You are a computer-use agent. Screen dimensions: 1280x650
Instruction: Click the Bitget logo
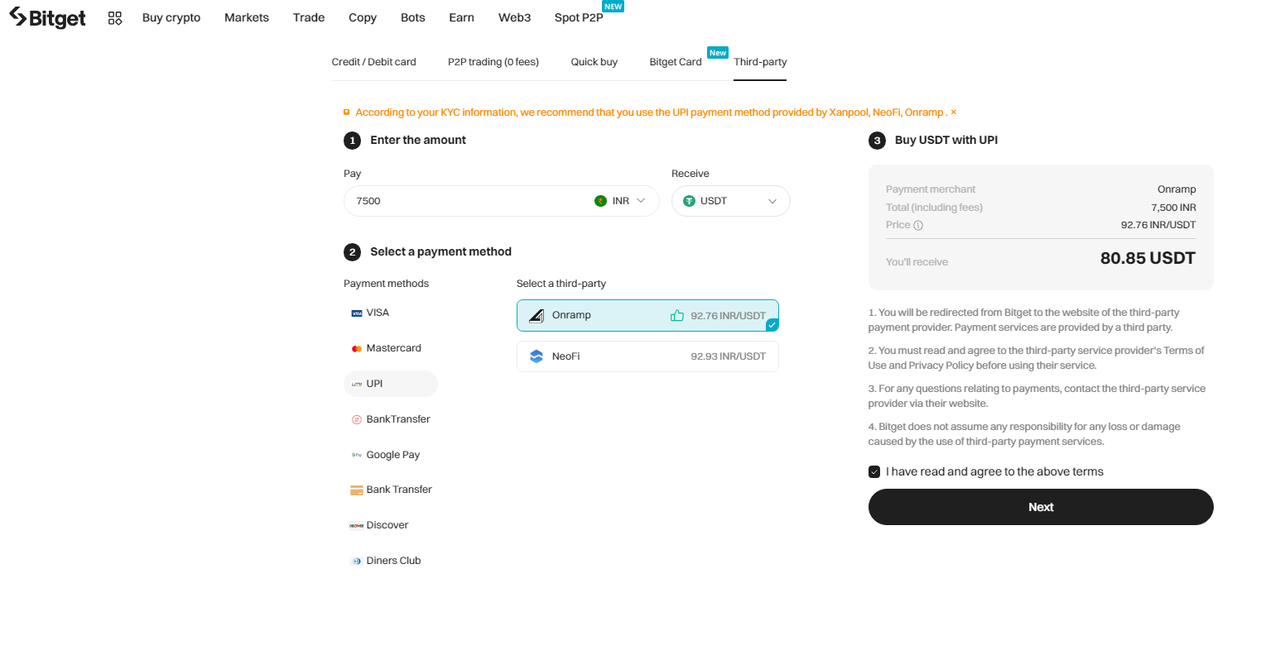47,17
